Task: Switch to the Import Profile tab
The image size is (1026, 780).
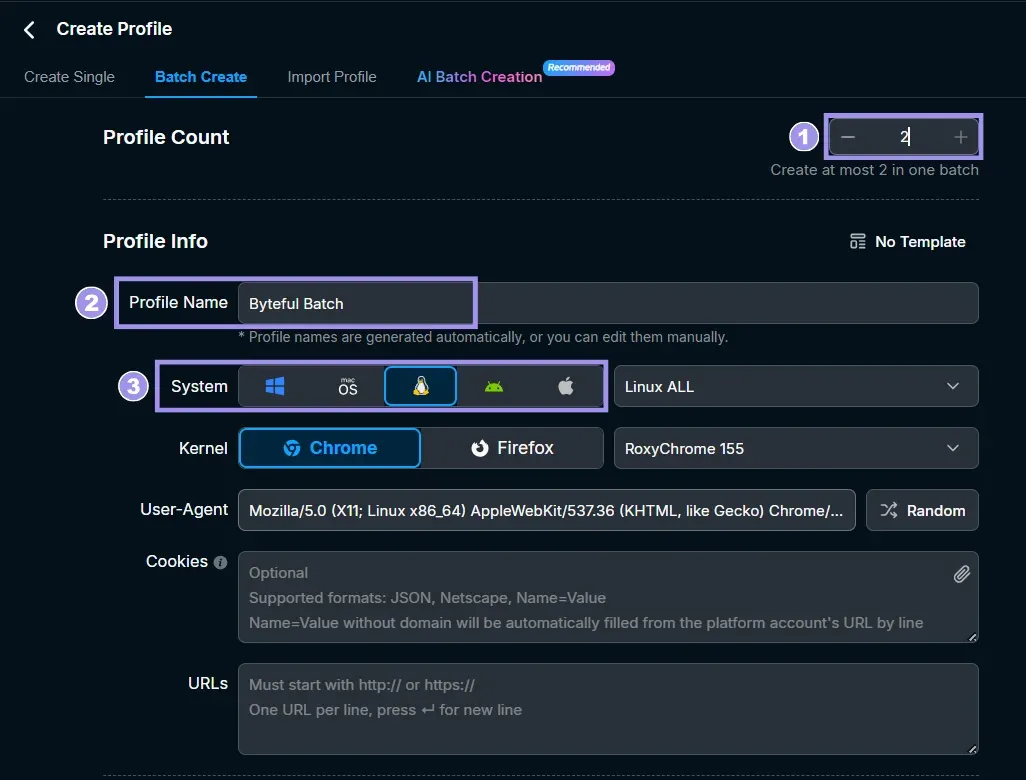Action: (x=332, y=77)
